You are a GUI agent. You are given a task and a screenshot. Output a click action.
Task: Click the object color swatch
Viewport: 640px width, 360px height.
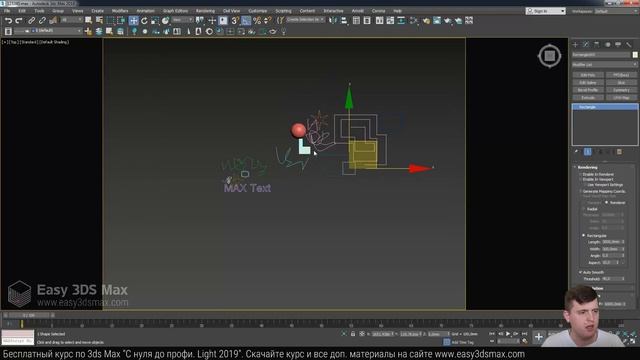[635, 54]
